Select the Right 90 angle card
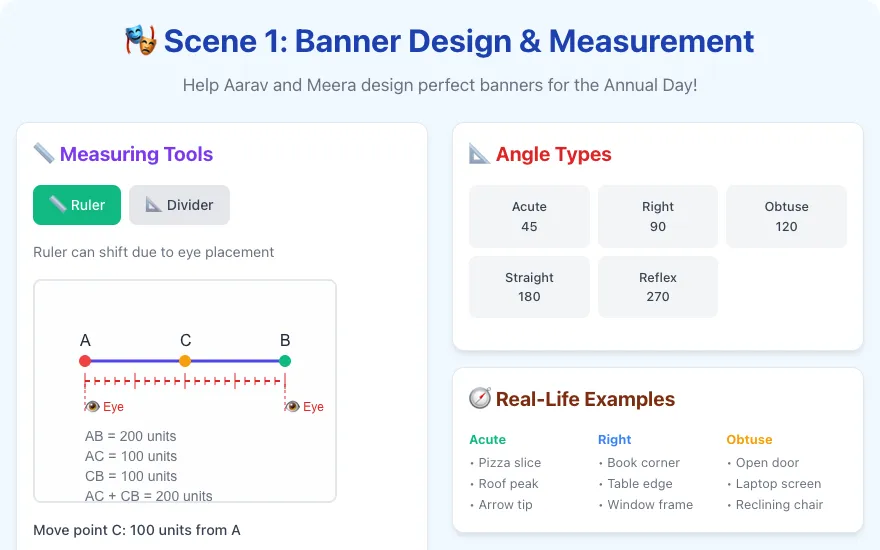The height and width of the screenshot is (550, 880). [658, 216]
